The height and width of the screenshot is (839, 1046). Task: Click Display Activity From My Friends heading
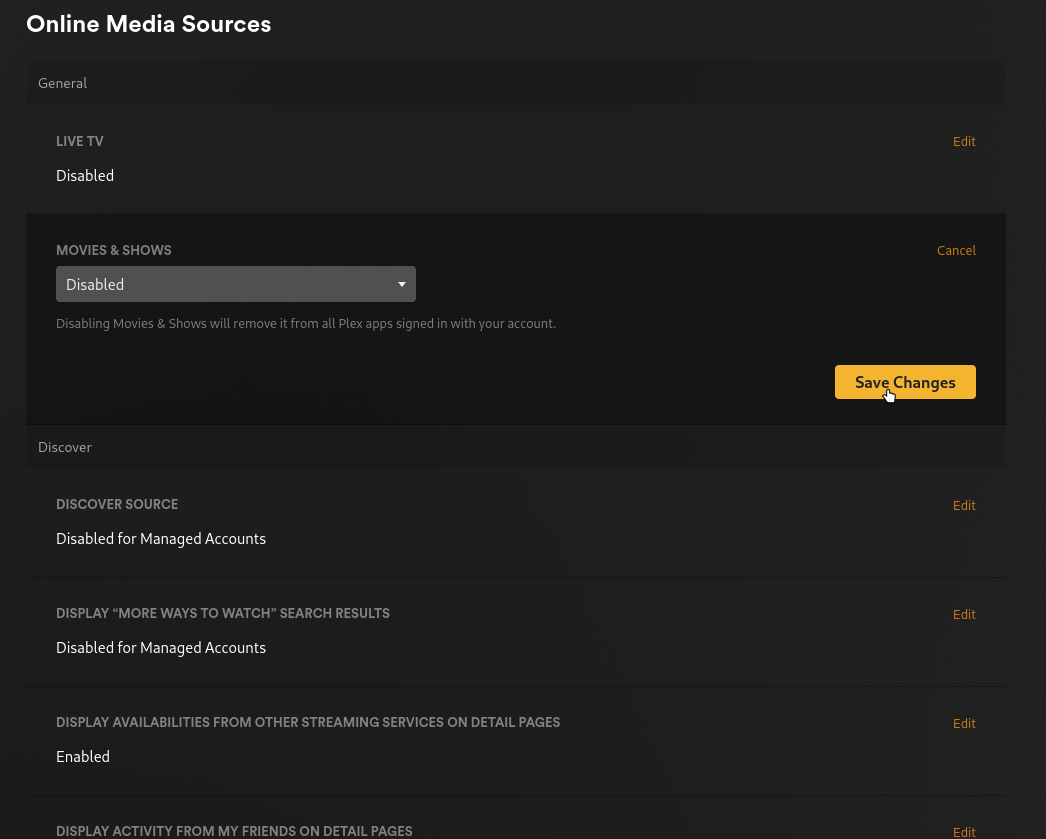click(234, 831)
